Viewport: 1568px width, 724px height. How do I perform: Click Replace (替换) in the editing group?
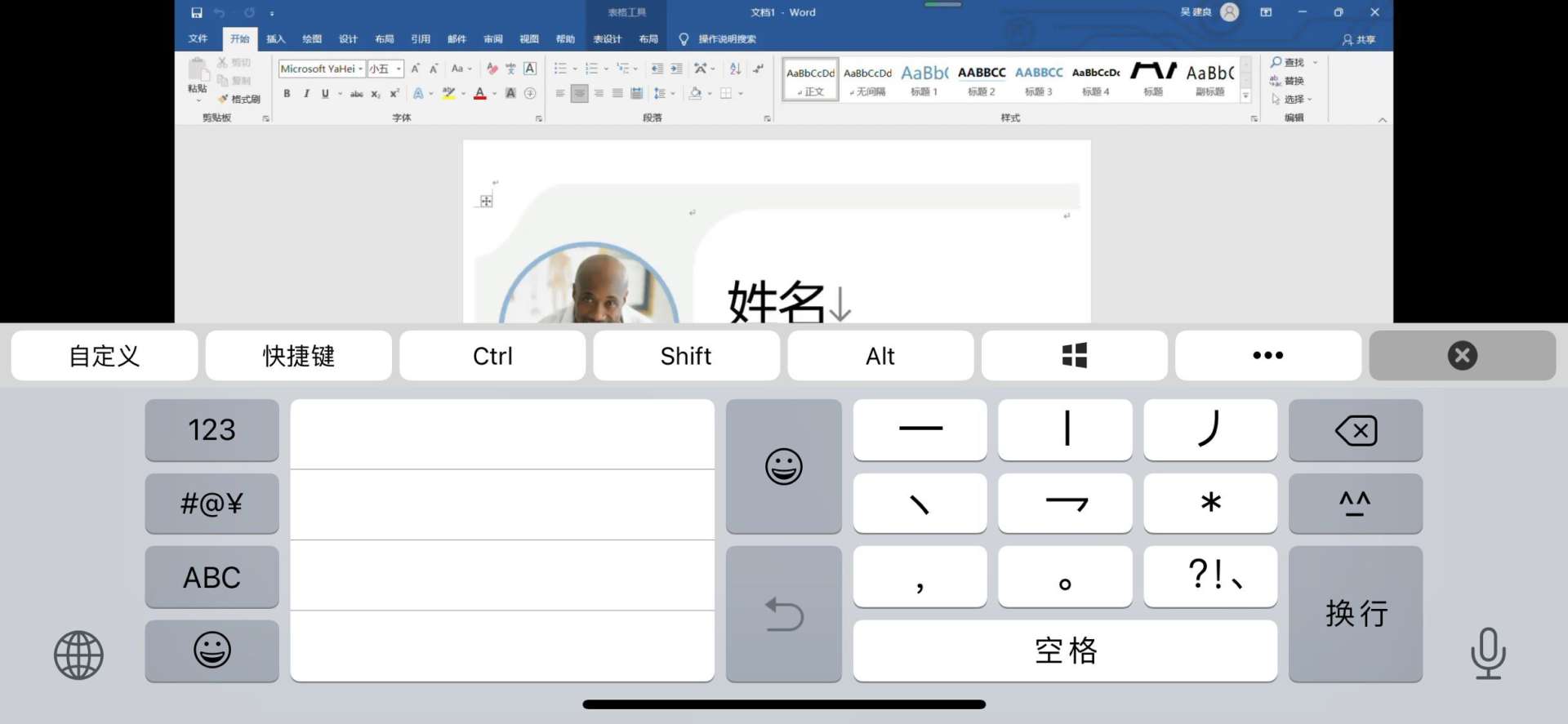[1287, 81]
